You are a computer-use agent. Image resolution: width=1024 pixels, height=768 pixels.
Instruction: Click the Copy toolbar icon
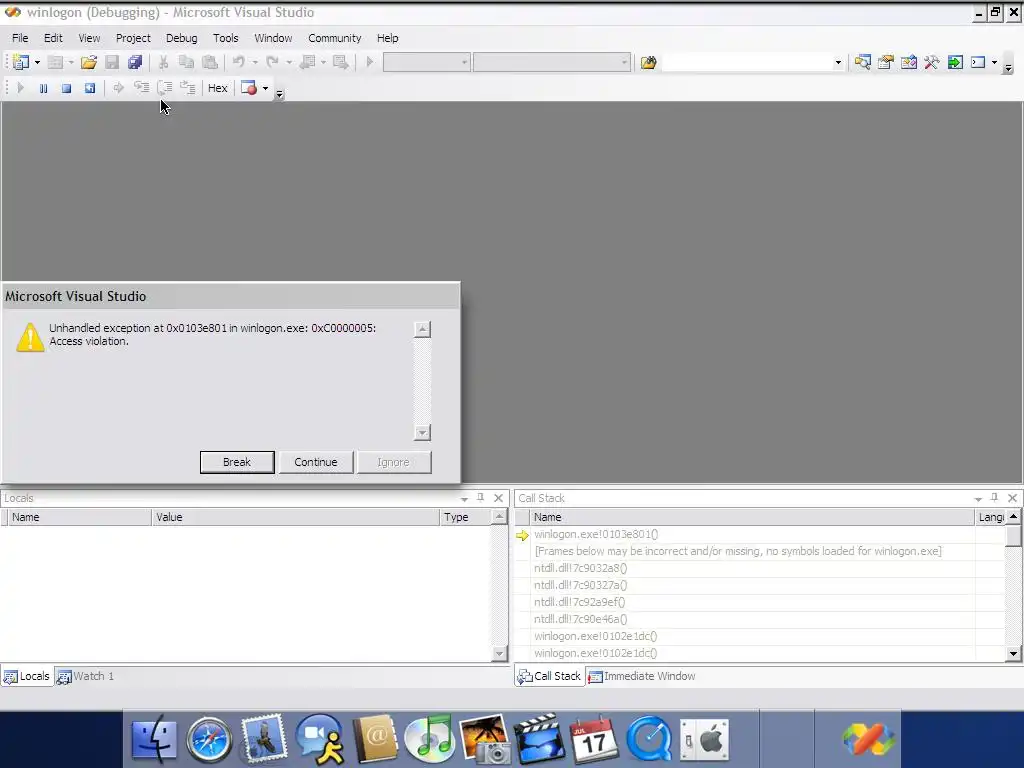186,62
